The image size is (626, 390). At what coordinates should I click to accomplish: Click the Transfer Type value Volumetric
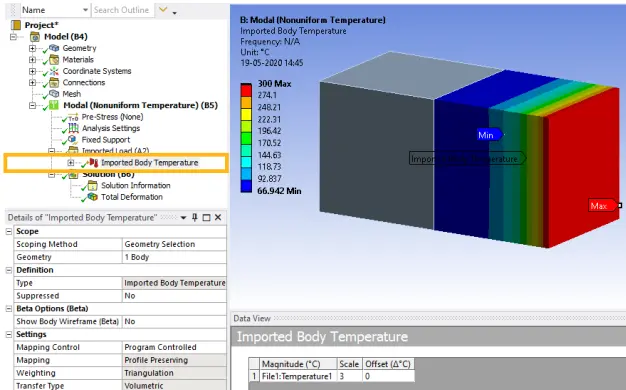point(174,385)
